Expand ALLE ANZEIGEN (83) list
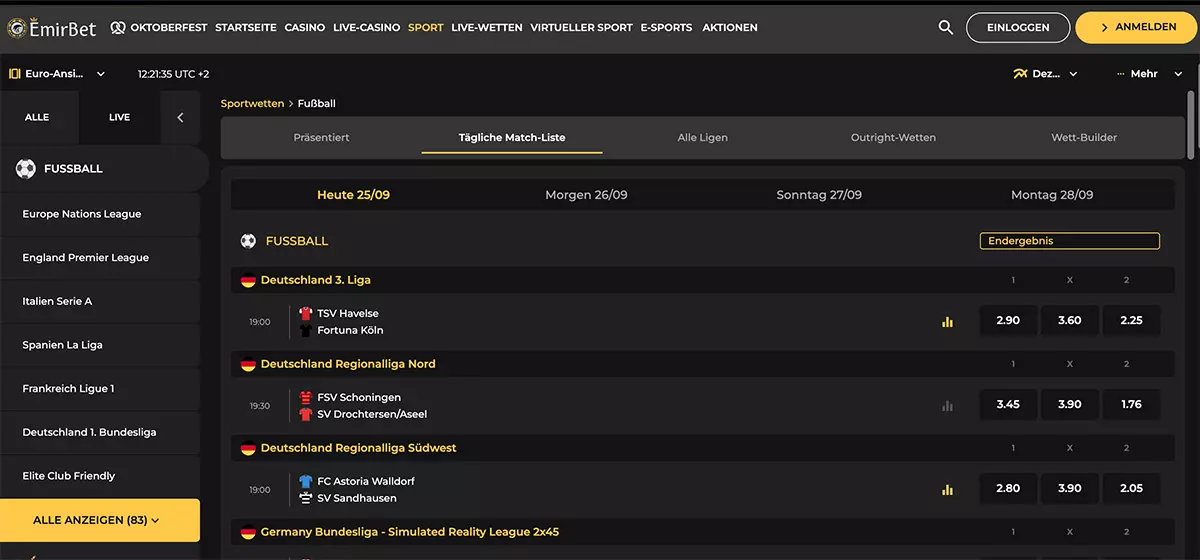The width and height of the screenshot is (1200, 560). (100, 520)
